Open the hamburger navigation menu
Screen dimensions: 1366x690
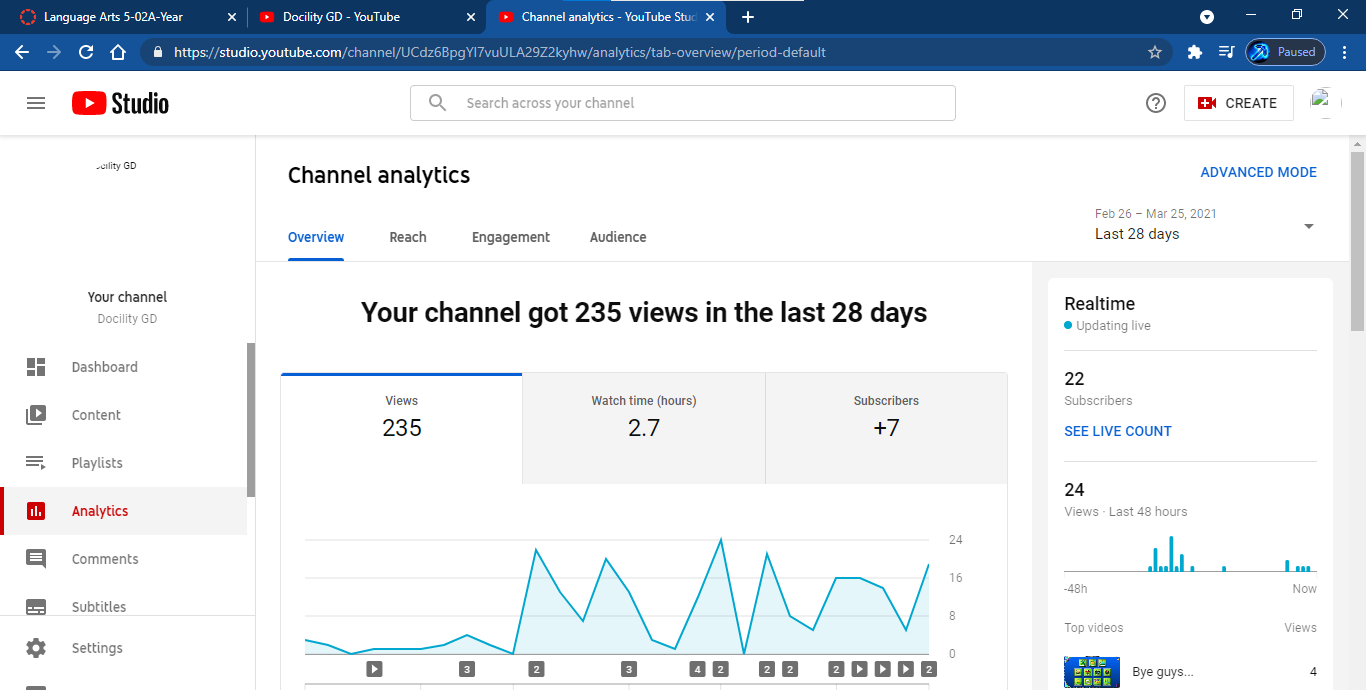coord(36,103)
